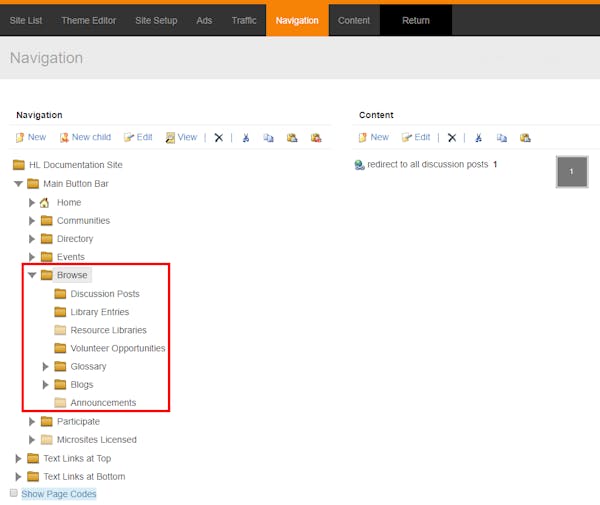Switch to the Site Setup tab

coord(156,20)
